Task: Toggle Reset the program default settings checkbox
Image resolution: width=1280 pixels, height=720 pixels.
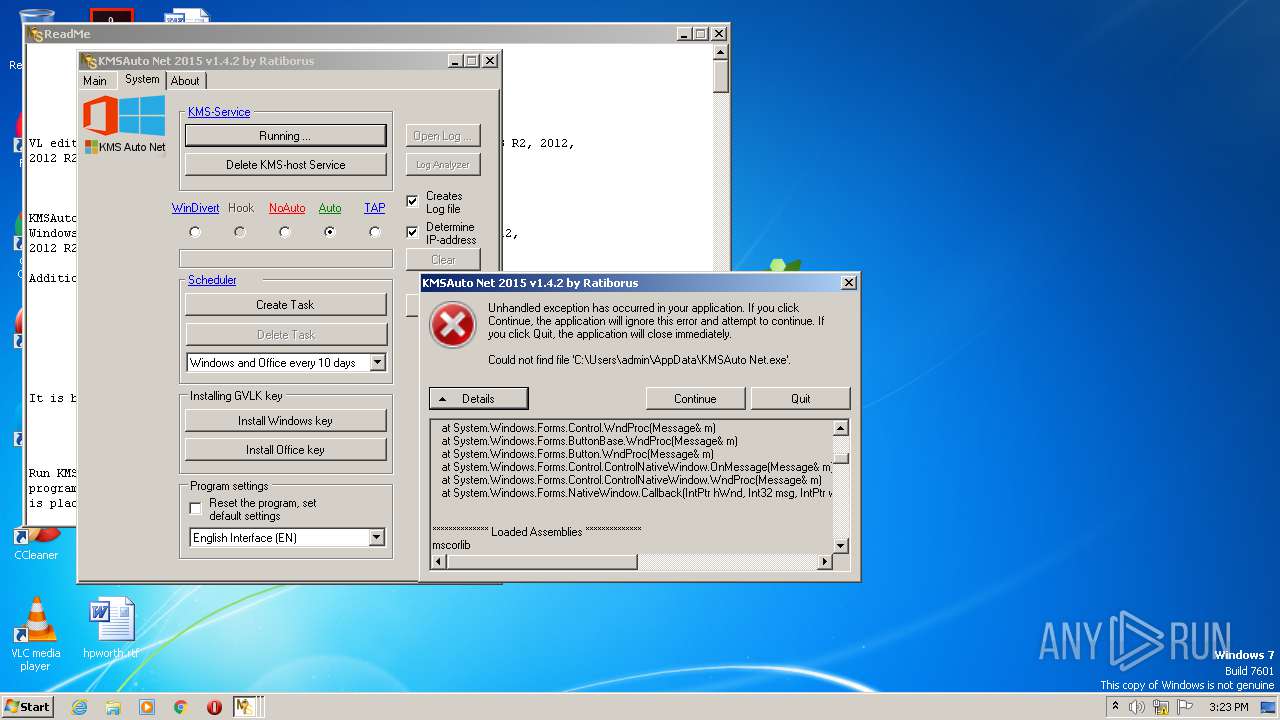Action: click(195, 509)
